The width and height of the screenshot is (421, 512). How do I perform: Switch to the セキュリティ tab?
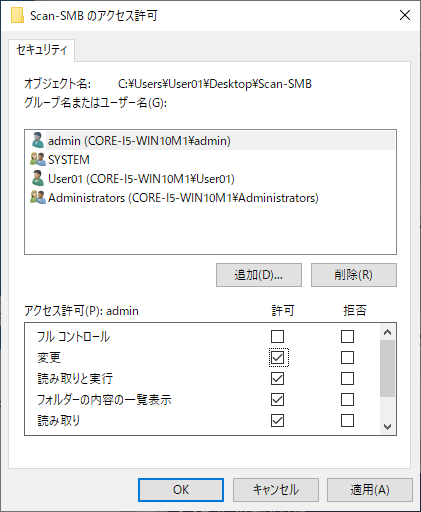click(x=42, y=50)
